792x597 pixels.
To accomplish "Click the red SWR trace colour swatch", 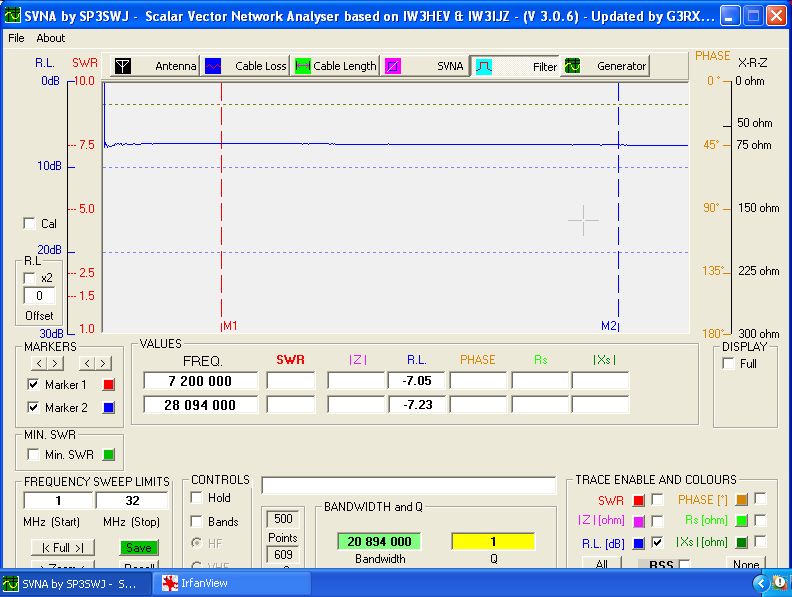I will (638, 499).
